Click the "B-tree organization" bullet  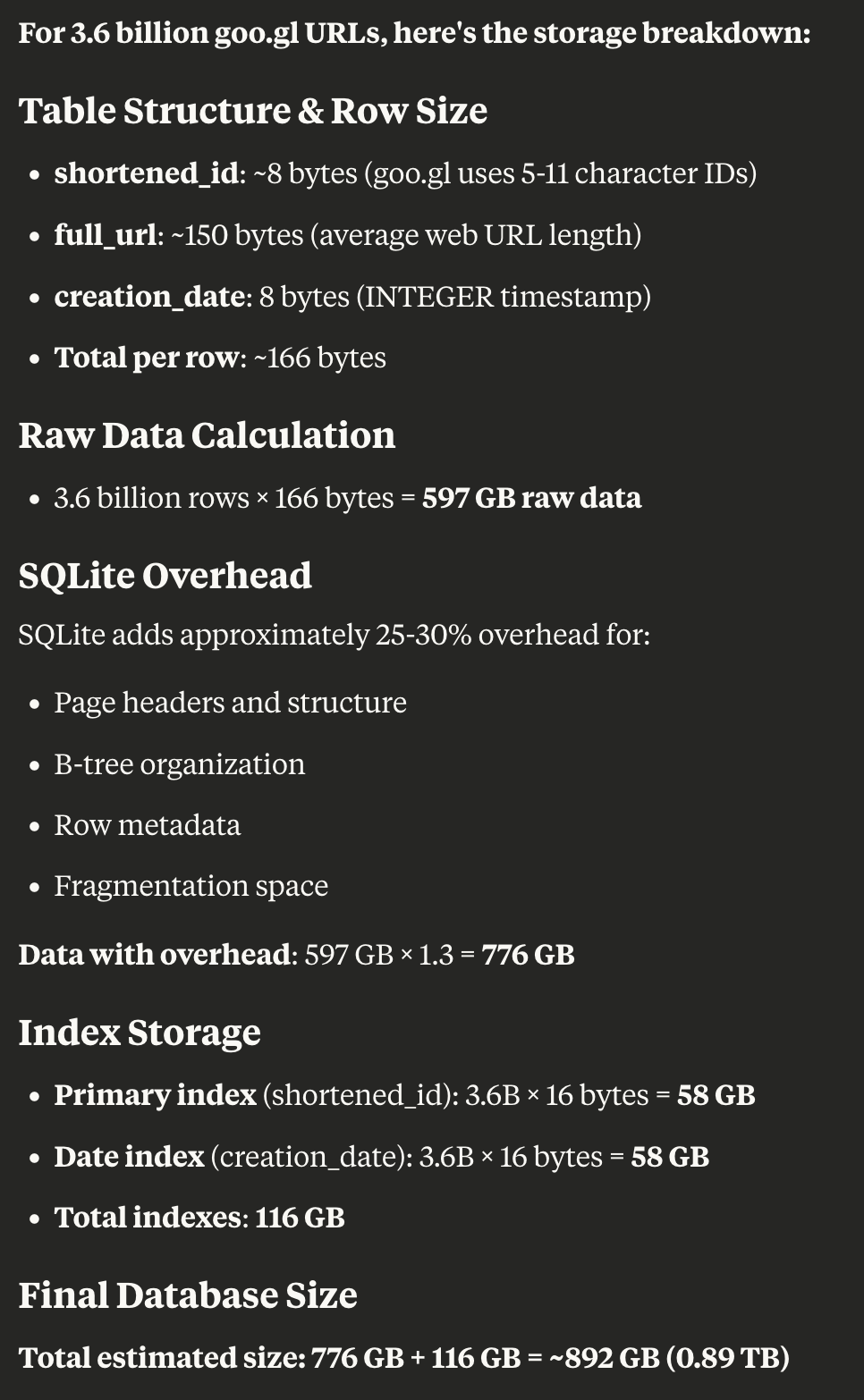pos(179,764)
